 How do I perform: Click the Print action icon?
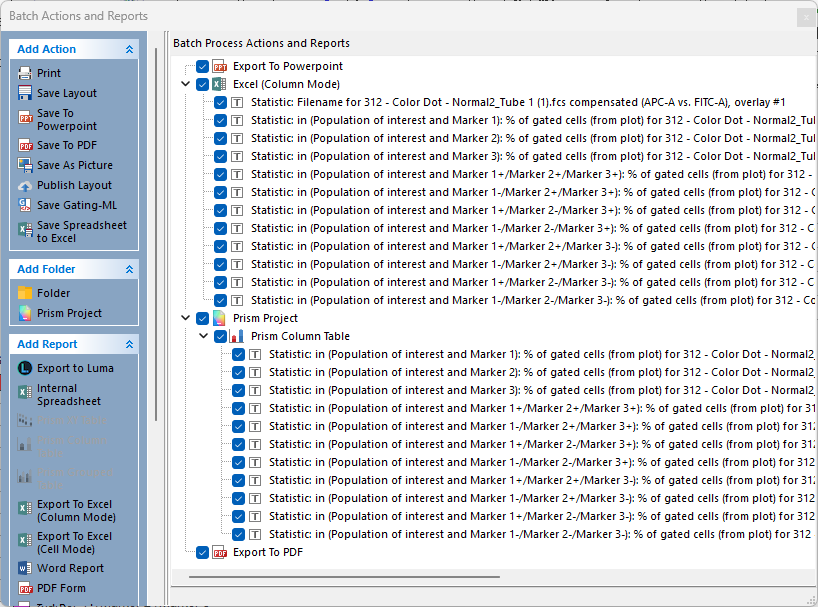(x=25, y=73)
